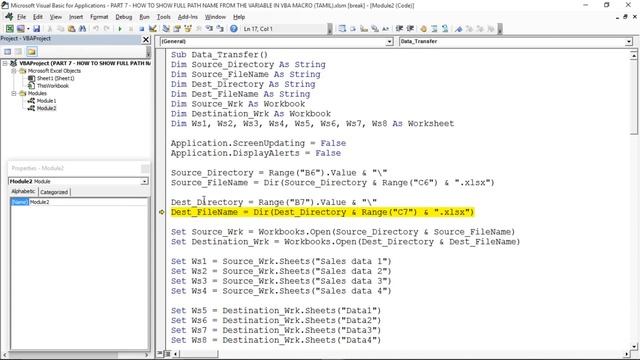
Task: Click List Properties/Methods icon
Action: coord(342,29)
